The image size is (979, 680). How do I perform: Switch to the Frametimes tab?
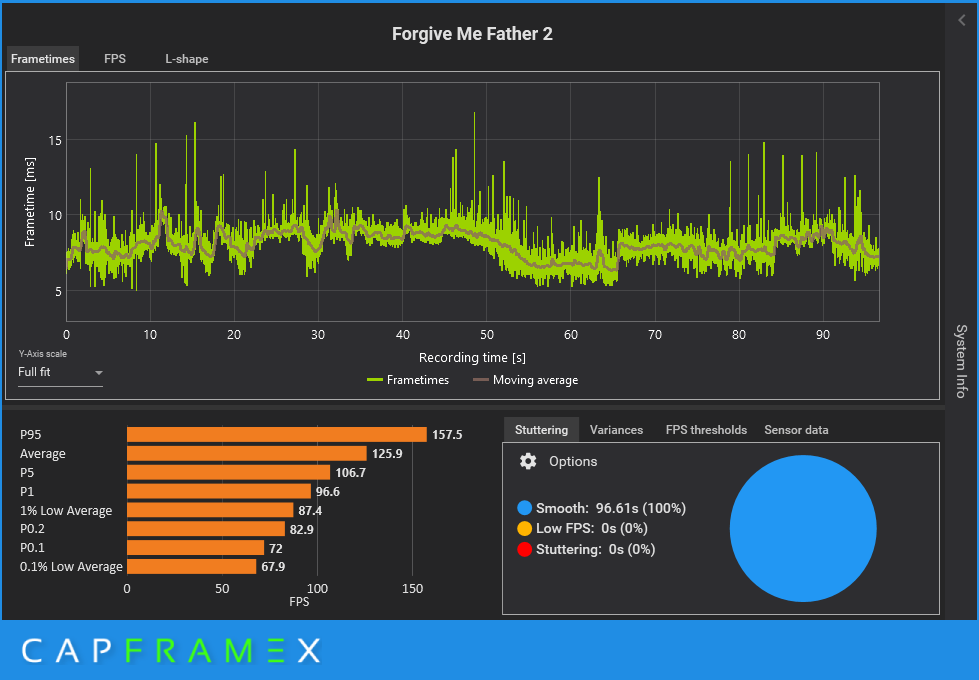[x=43, y=59]
